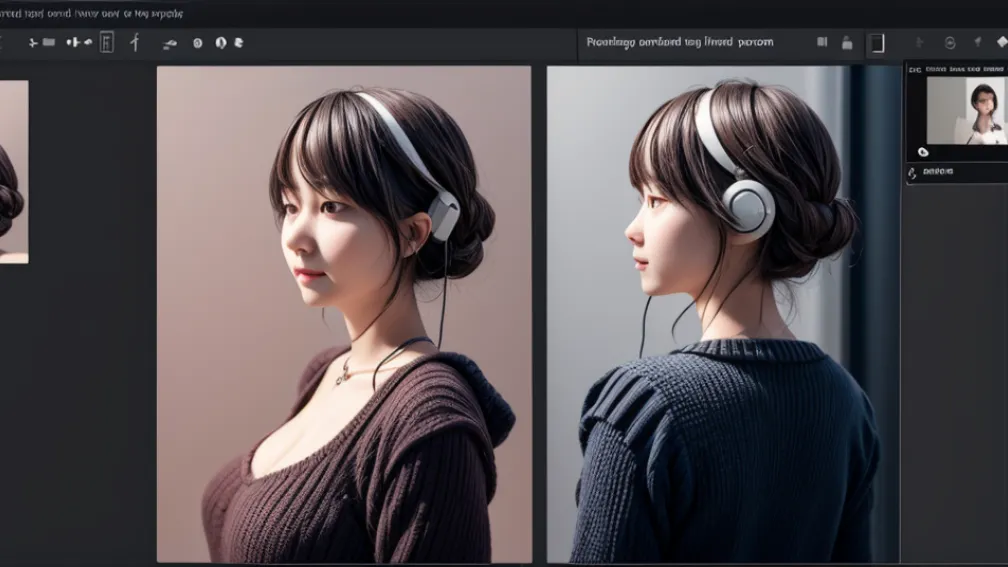Select the side-profile image in the navy sweater
1008x567 pixels.
(x=723, y=314)
